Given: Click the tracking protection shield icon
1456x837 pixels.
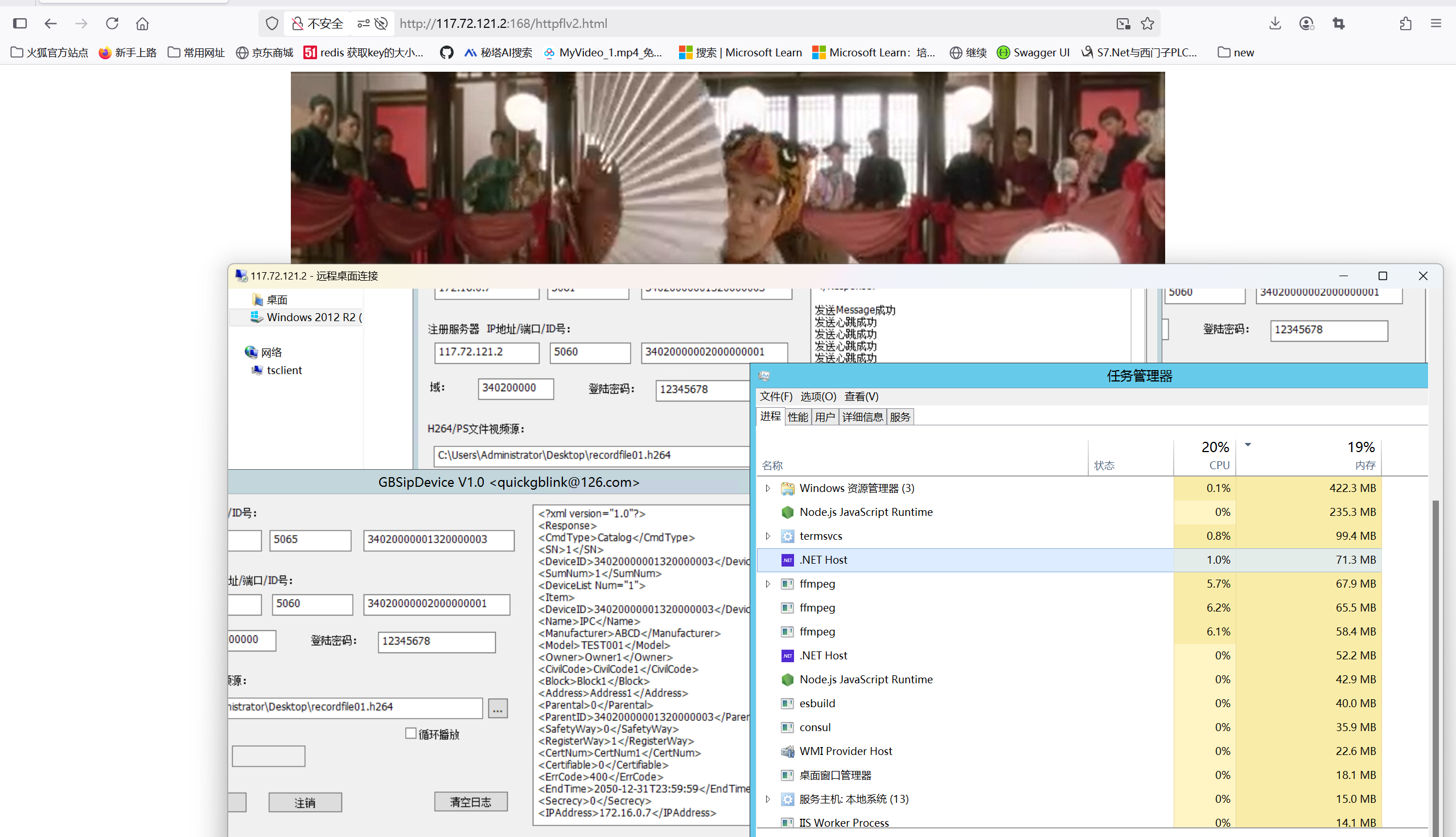Looking at the screenshot, I should (x=272, y=23).
